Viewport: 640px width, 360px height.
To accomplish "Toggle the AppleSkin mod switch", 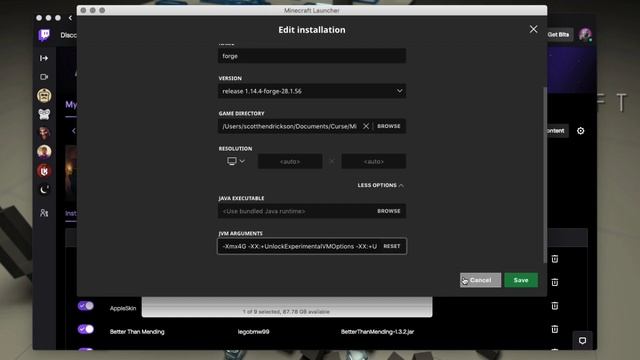I will coord(86,306).
